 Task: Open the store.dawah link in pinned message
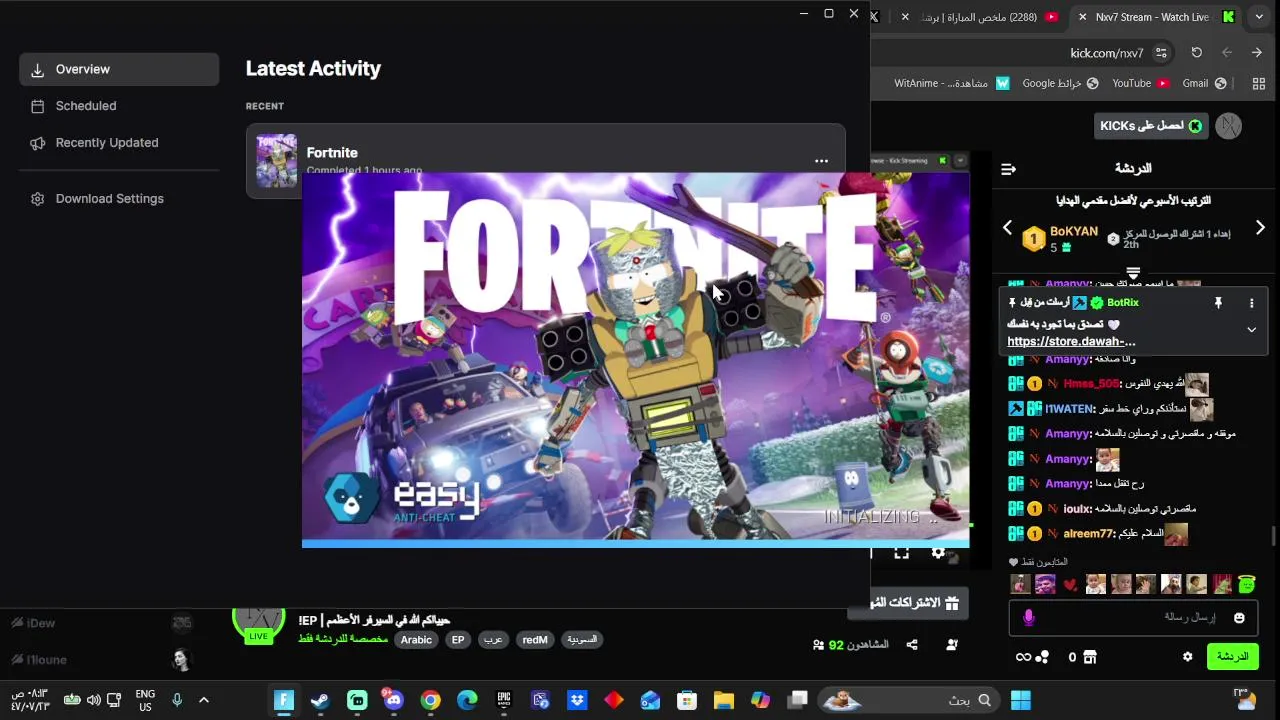(1071, 342)
